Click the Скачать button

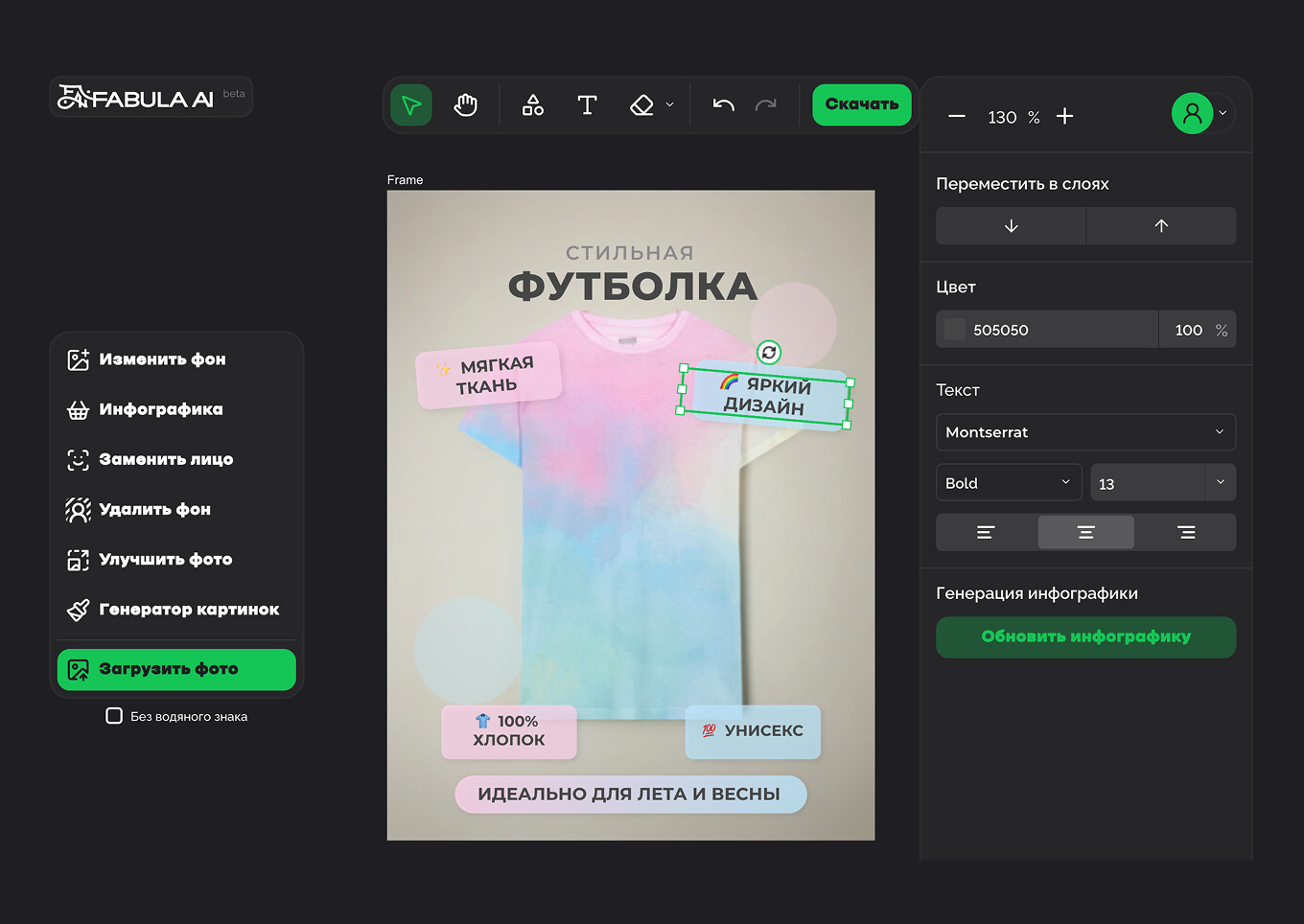[861, 104]
